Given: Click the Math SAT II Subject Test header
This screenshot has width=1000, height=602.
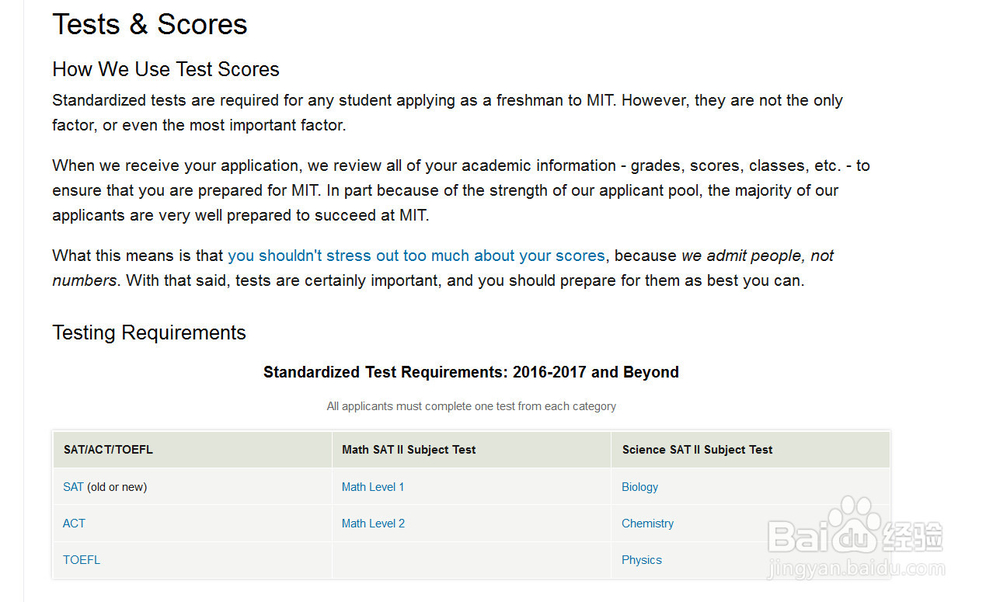Looking at the screenshot, I should coord(409,450).
